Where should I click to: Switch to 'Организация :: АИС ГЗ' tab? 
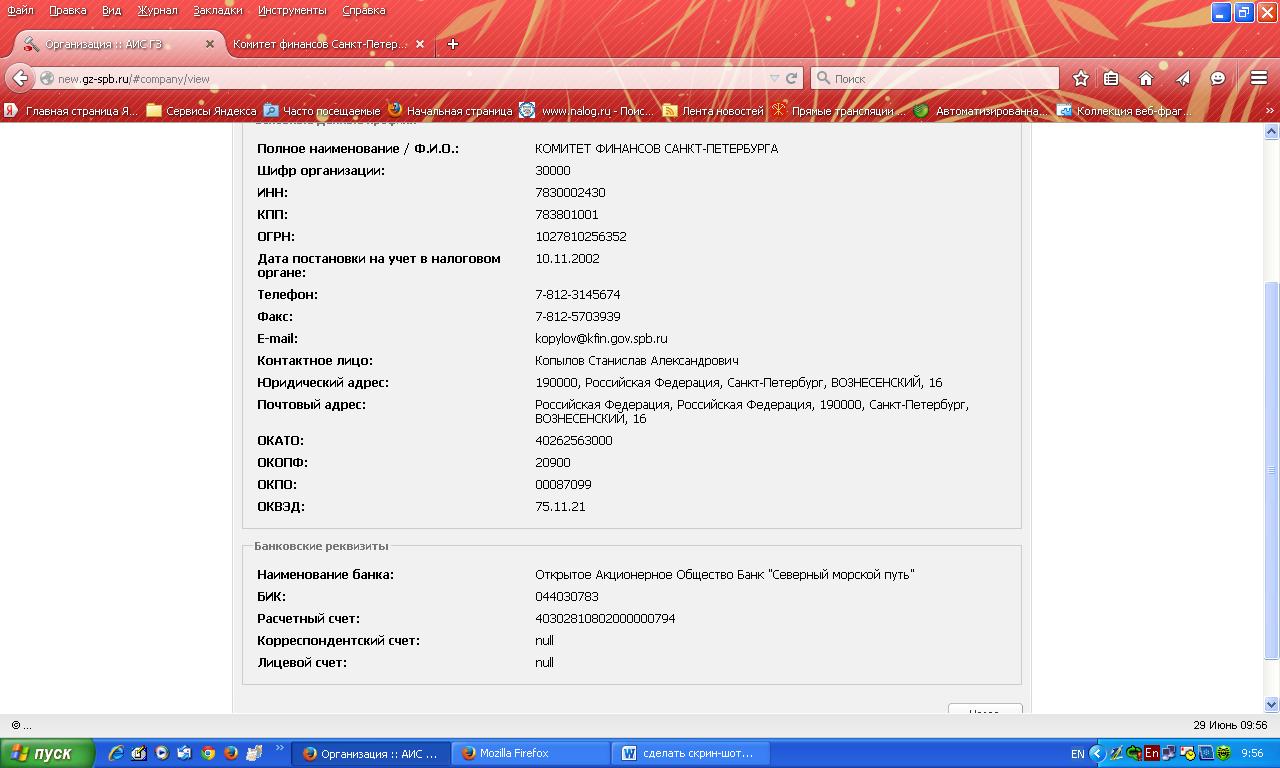coord(117,44)
